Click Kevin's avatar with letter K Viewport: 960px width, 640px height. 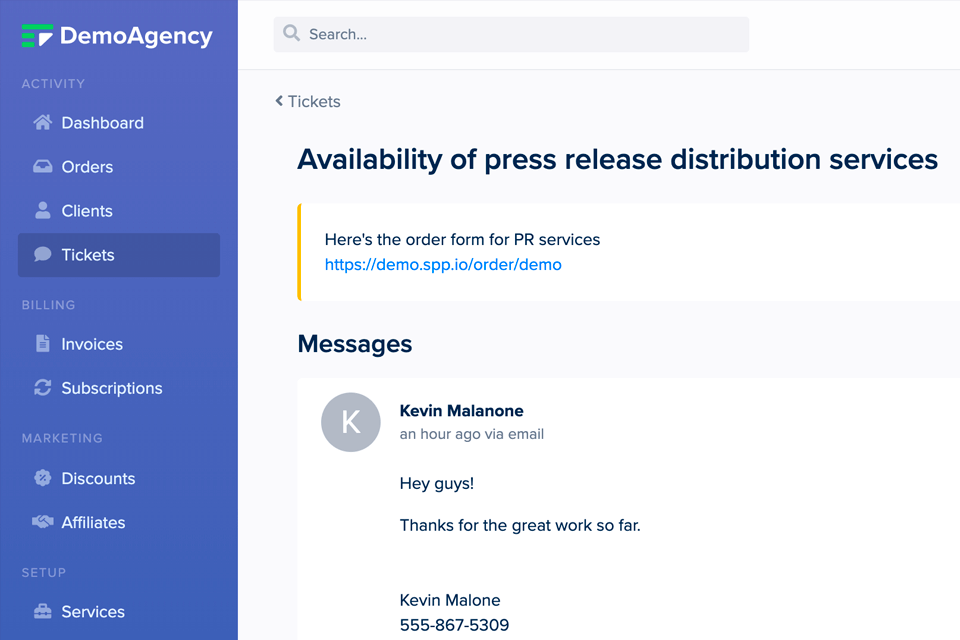click(x=350, y=422)
